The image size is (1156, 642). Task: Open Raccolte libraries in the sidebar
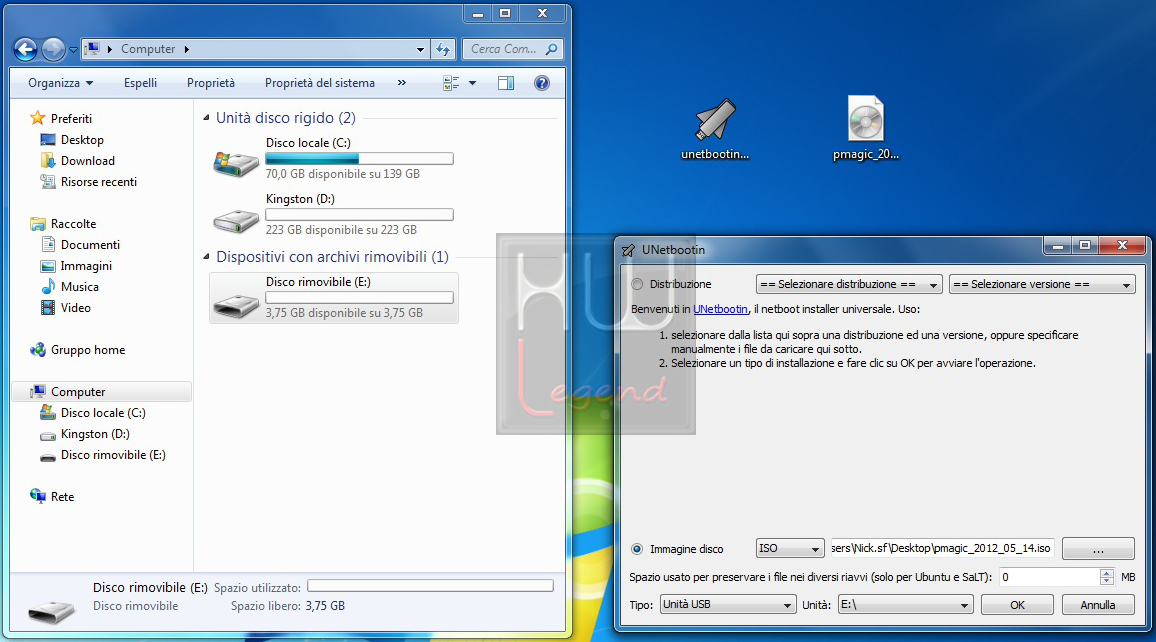tap(73, 224)
